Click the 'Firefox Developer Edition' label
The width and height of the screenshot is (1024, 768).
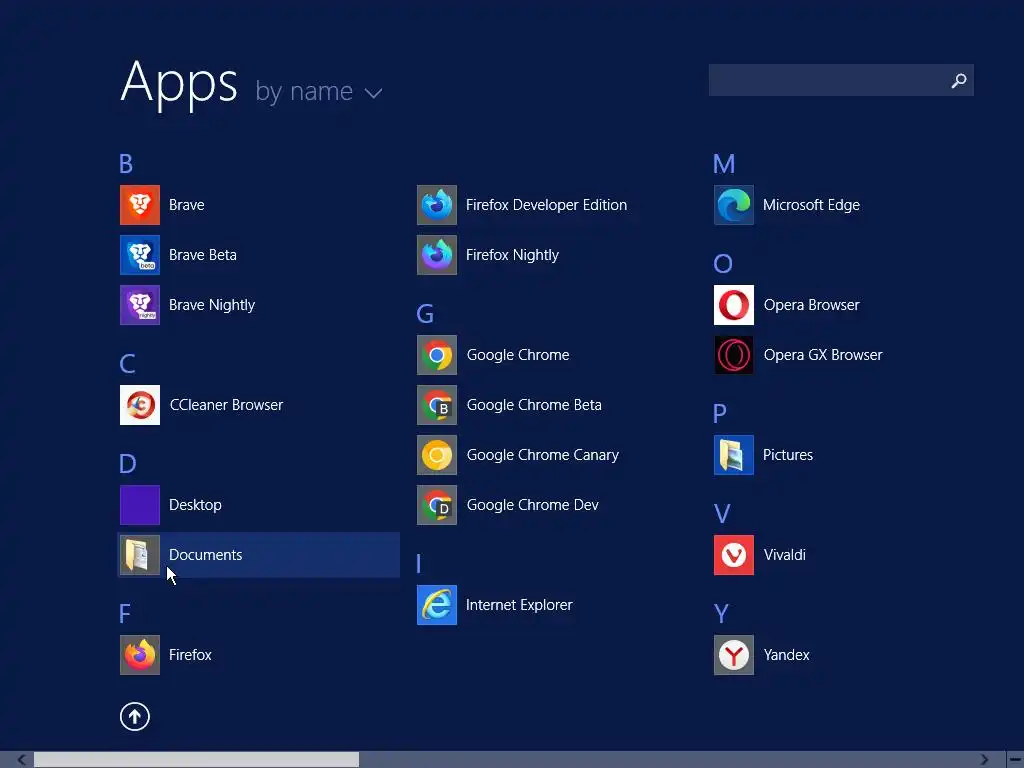tap(547, 205)
